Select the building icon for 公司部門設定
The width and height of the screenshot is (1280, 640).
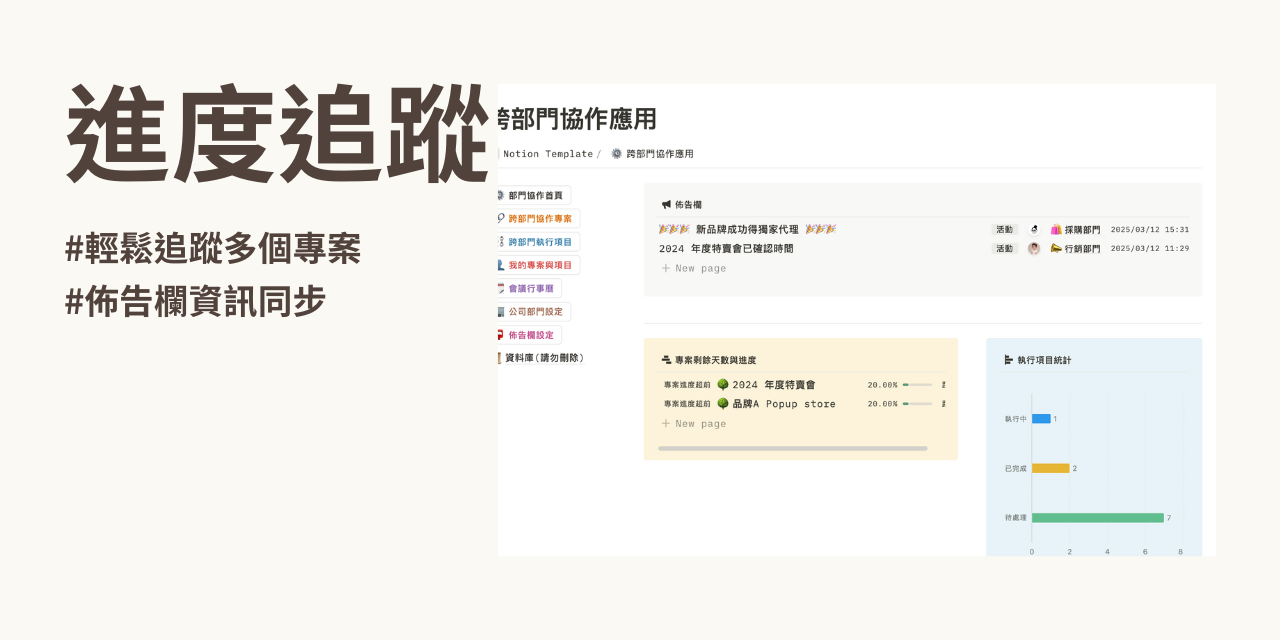click(x=500, y=312)
